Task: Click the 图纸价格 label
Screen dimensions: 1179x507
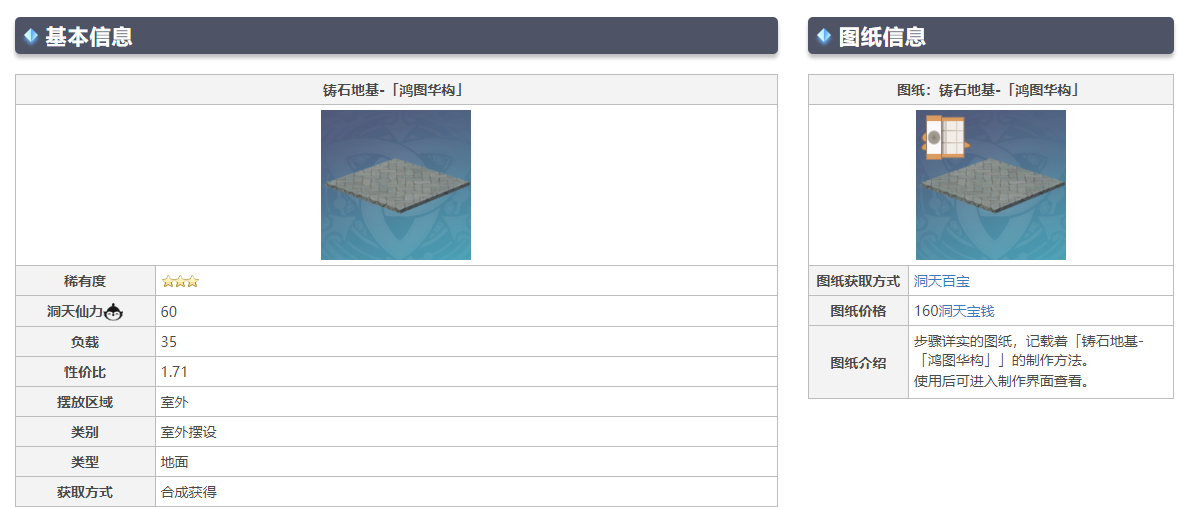Action: [858, 311]
